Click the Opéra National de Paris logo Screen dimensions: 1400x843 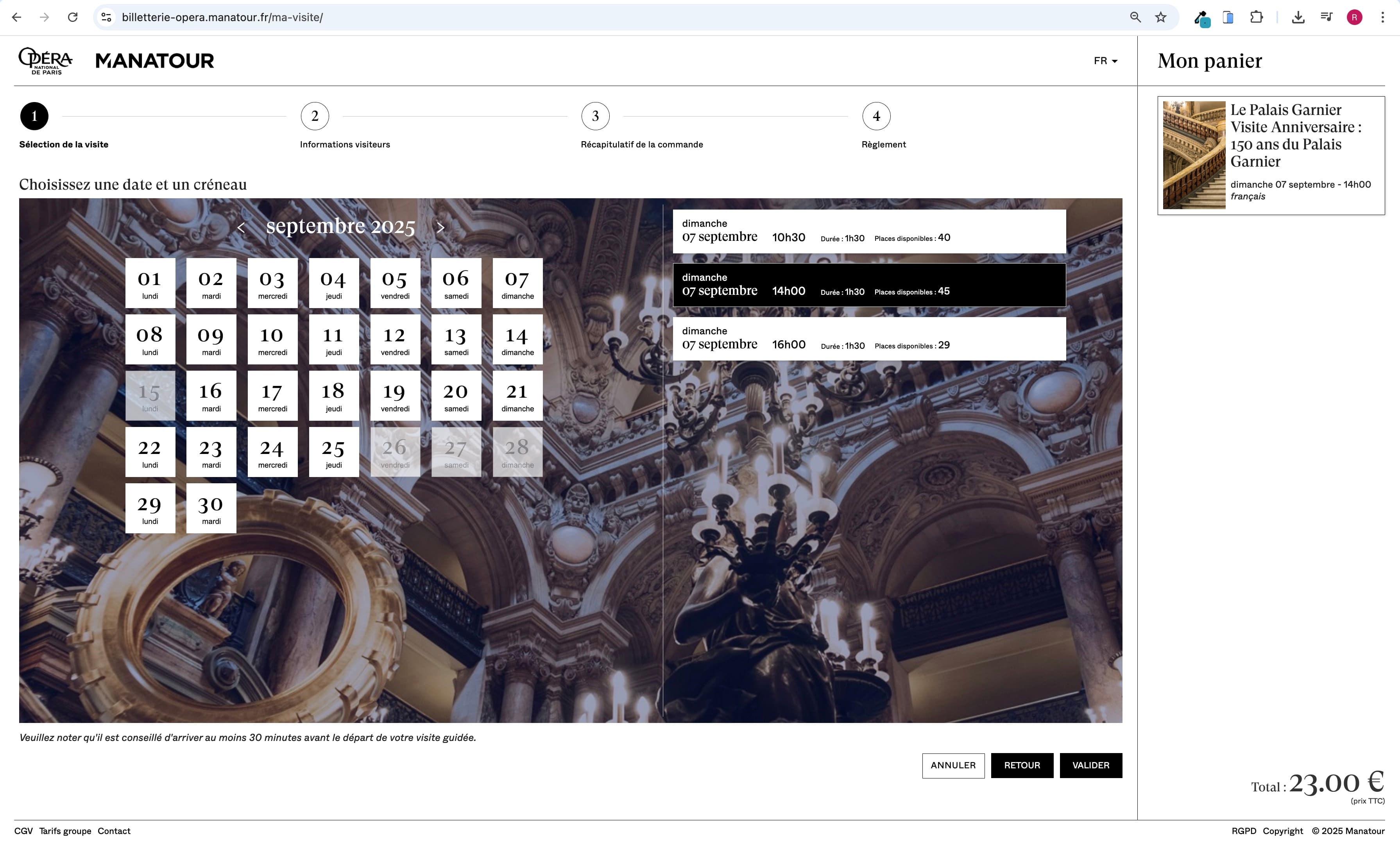45,60
